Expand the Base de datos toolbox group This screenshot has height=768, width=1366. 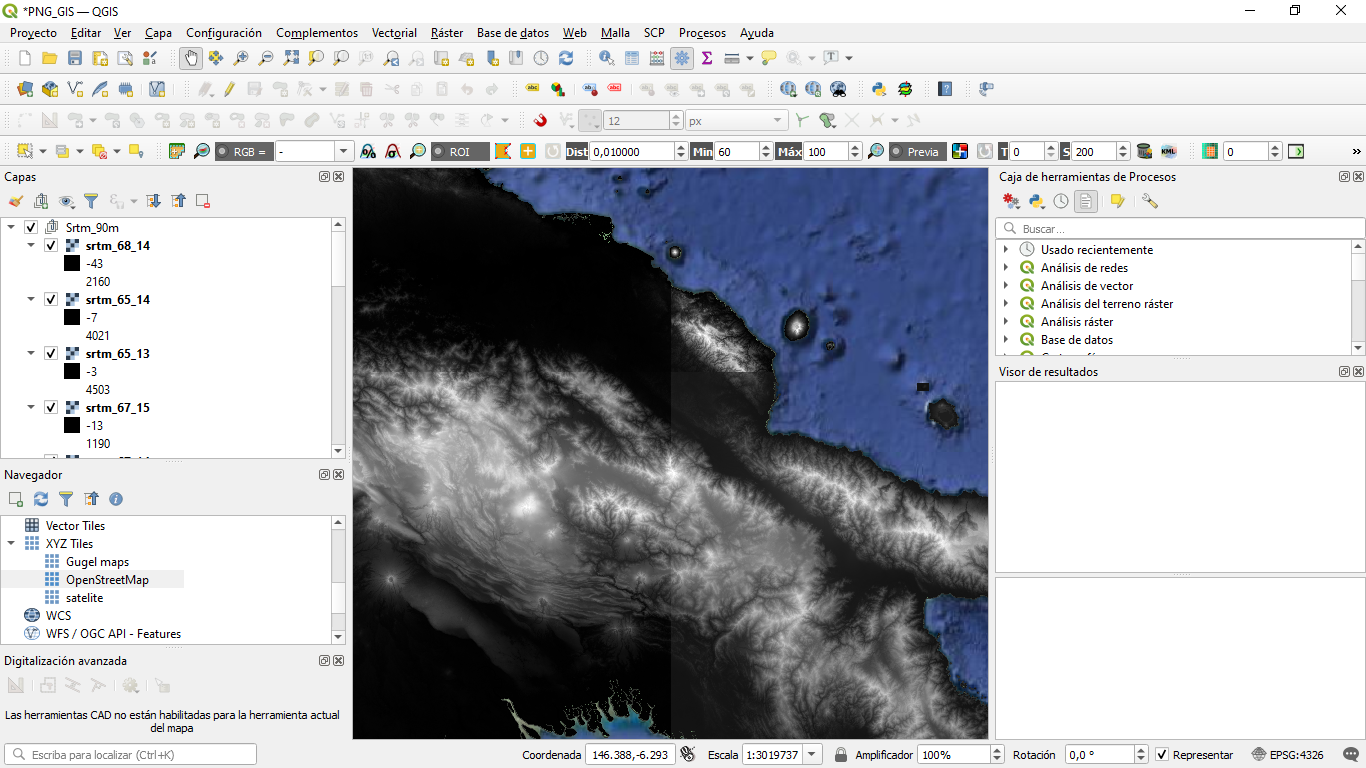[1006, 339]
